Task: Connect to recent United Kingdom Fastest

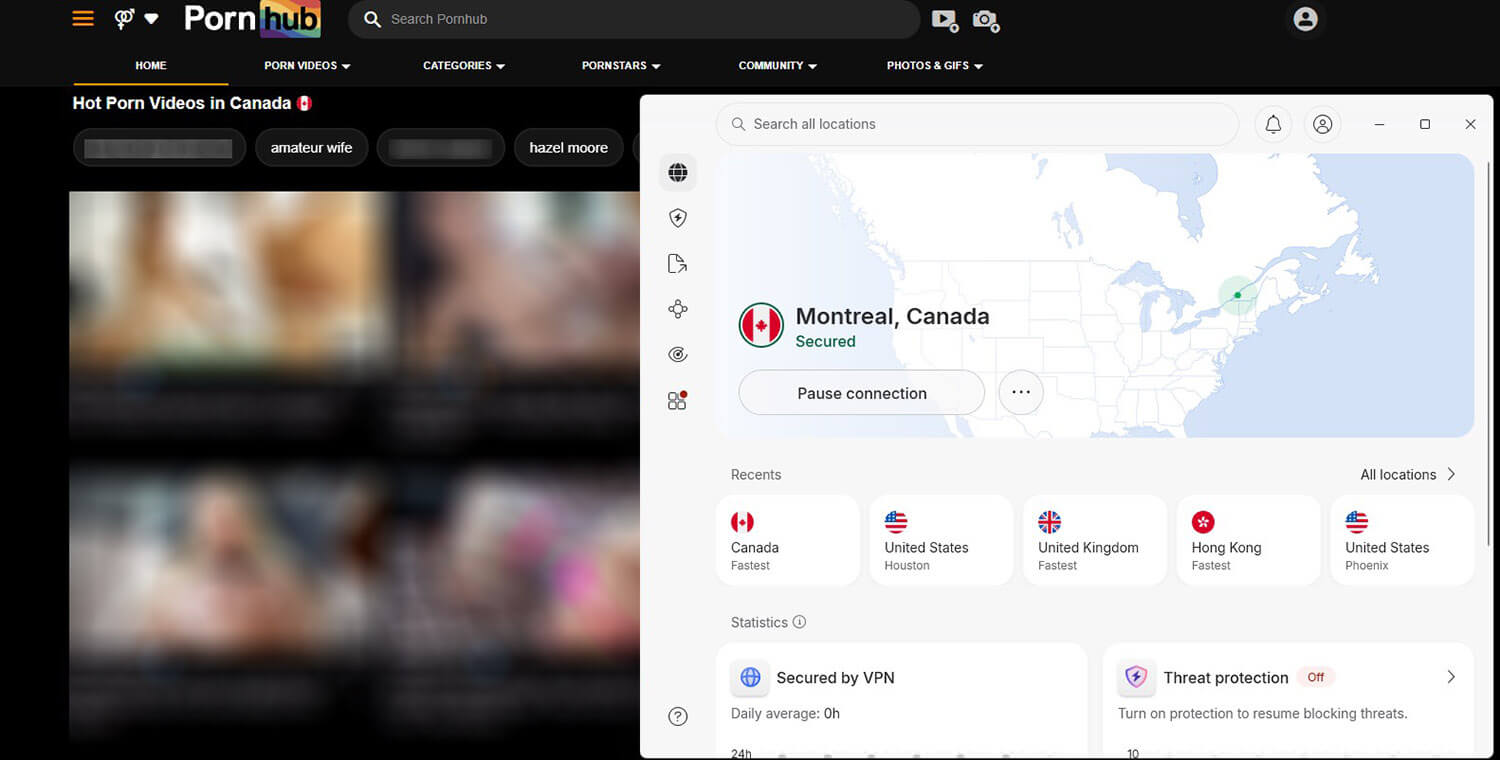Action: click(1095, 540)
